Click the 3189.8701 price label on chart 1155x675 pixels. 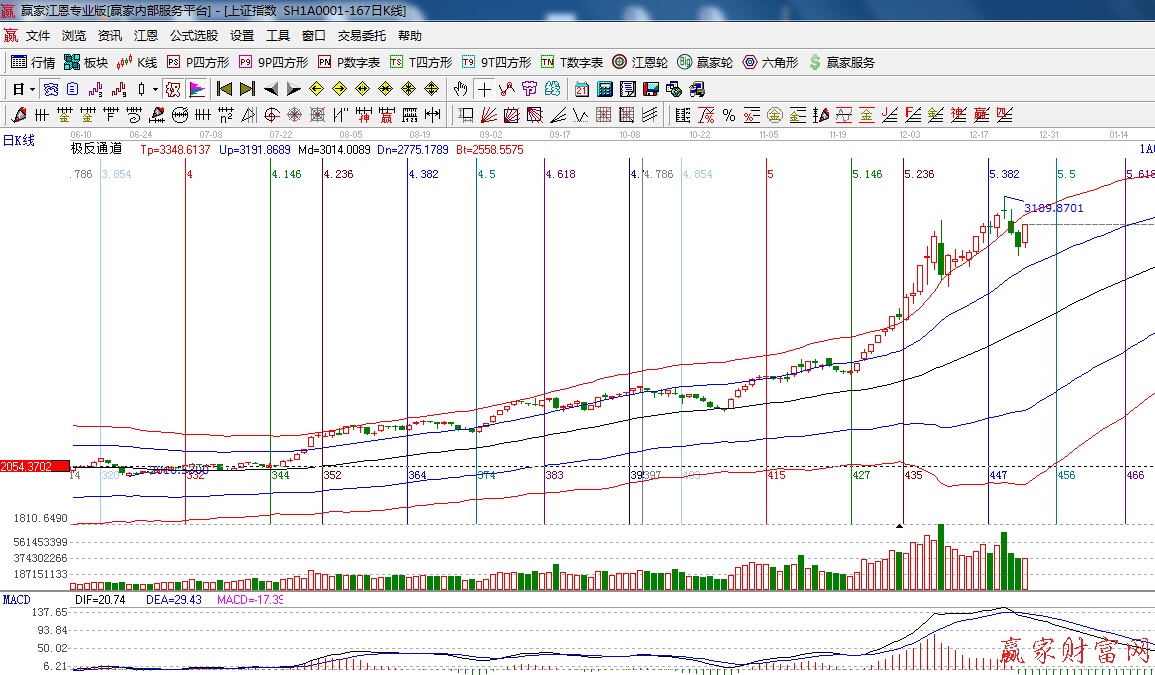pyautogui.click(x=1053, y=208)
